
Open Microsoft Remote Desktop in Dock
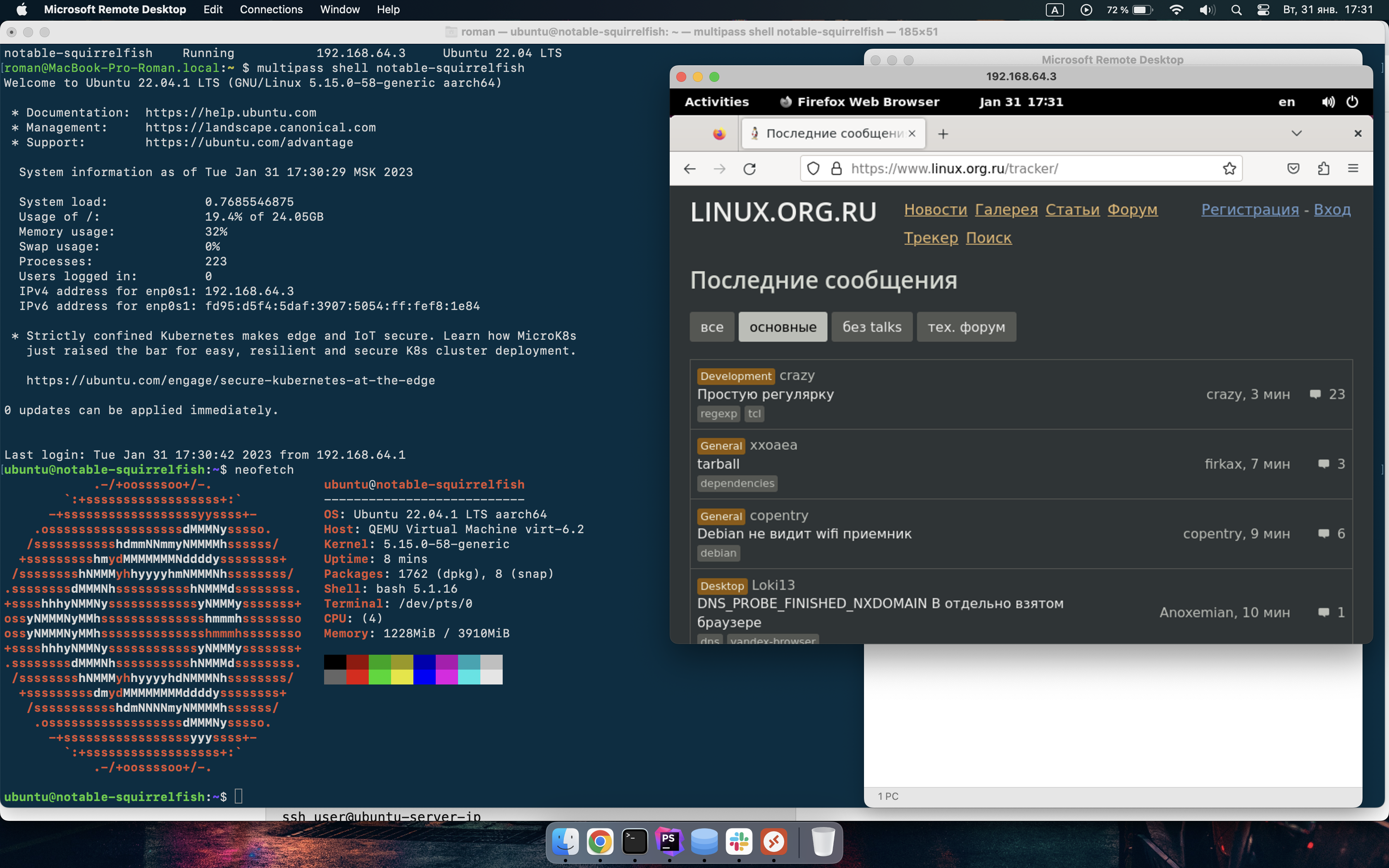coord(774,842)
